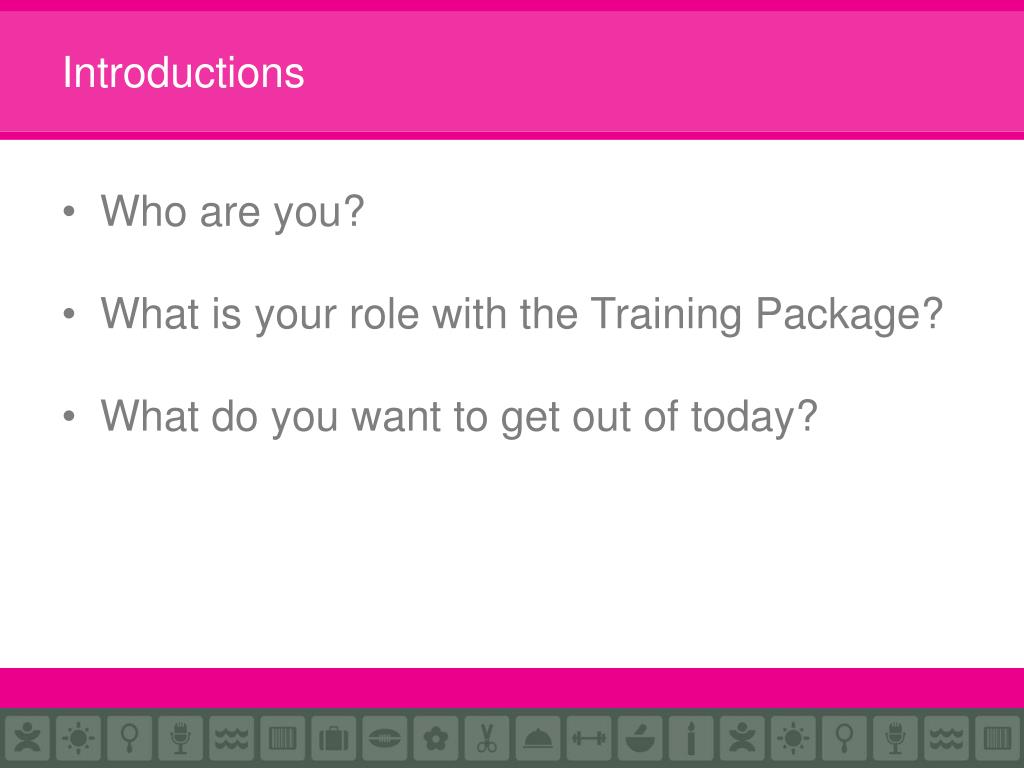The width and height of the screenshot is (1024, 768).
Task: Click the food cloche icon
Action: (537, 739)
